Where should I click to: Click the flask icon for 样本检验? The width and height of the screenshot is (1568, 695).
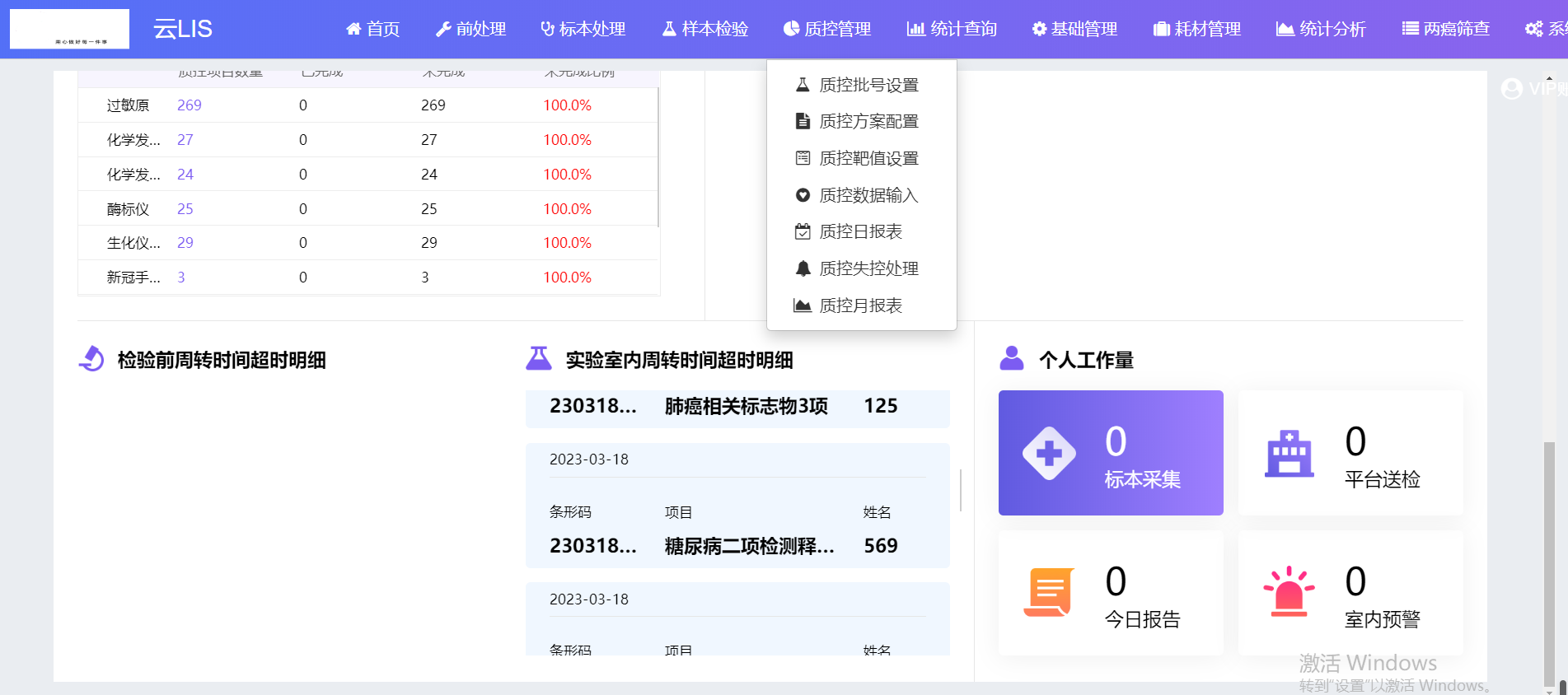pyautogui.click(x=669, y=29)
